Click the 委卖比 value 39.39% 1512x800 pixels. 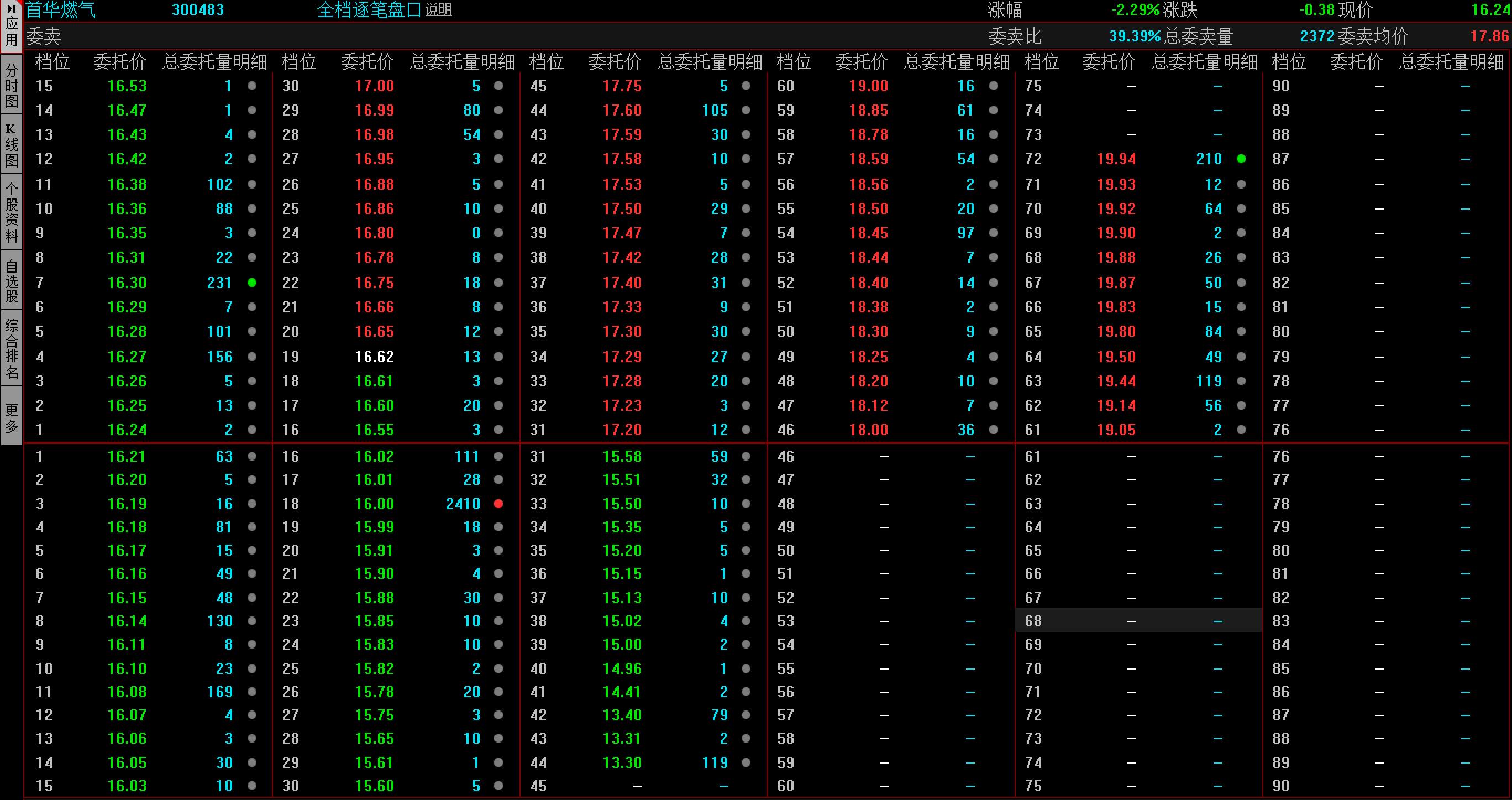(1135, 36)
